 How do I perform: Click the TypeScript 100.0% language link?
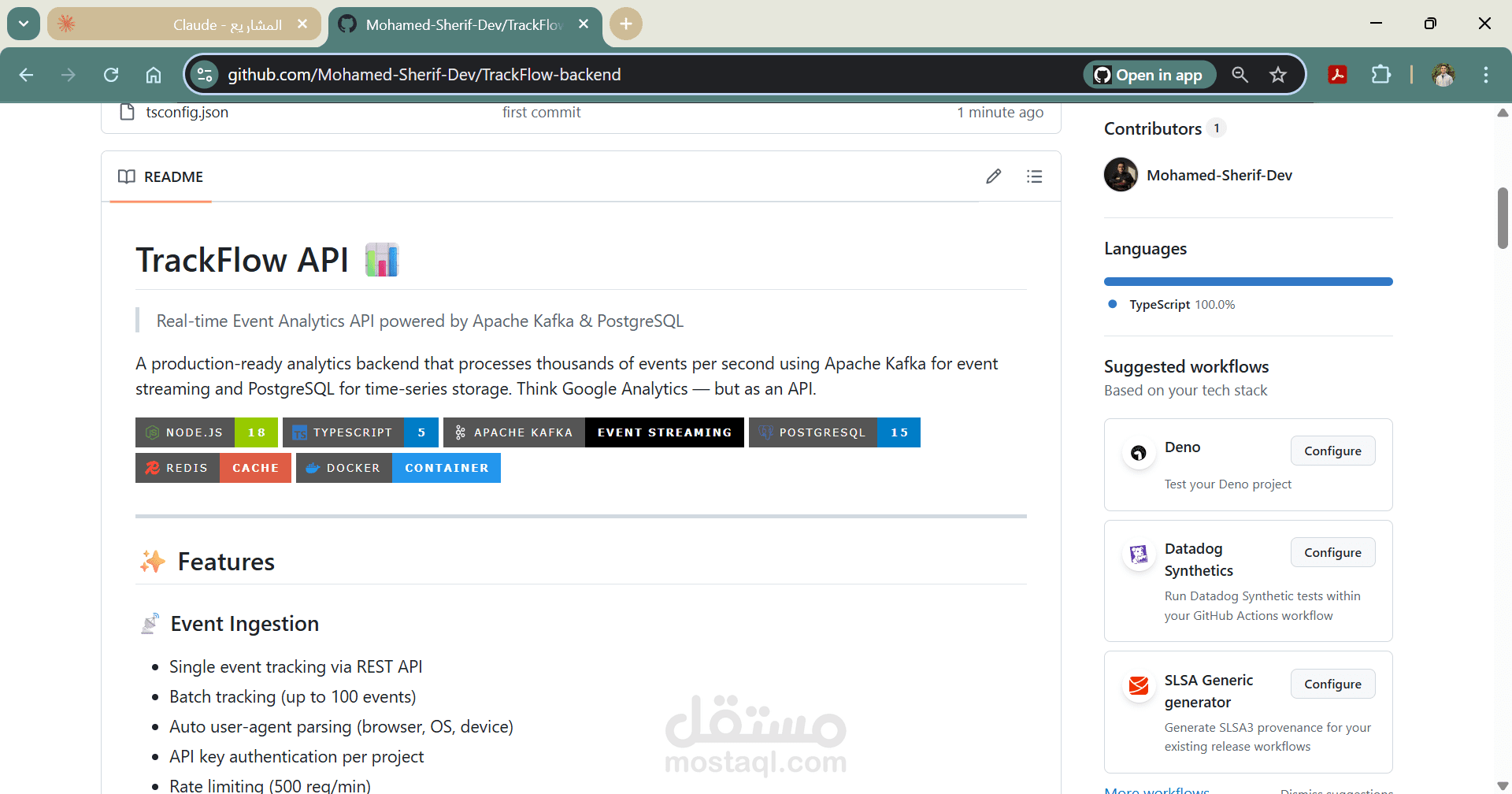point(1181,304)
